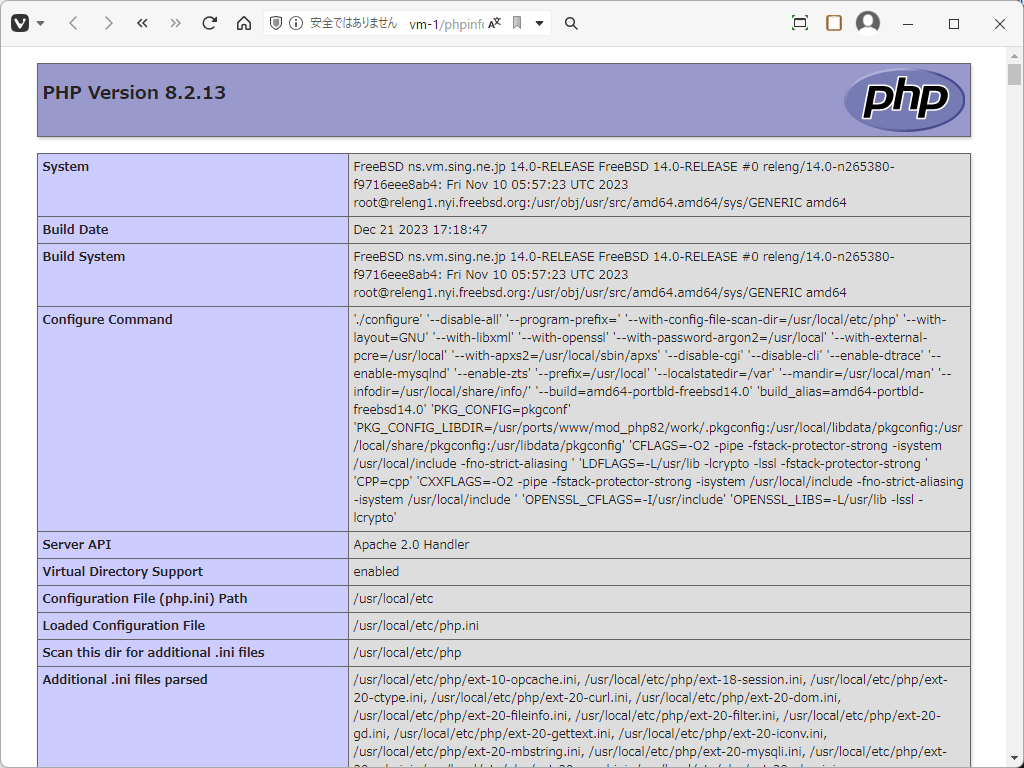Viewport: 1024px width, 768px height.
Task: Open the search field magnifier
Action: [x=571, y=24]
